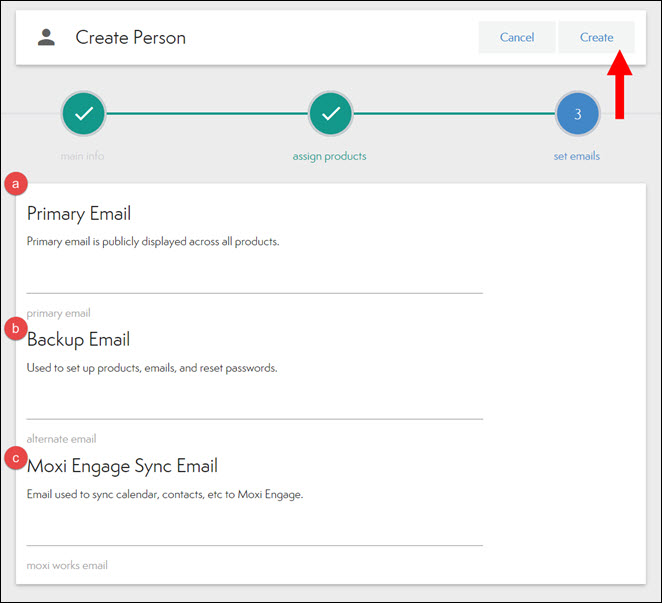This screenshot has width=662, height=603.
Task: Click the 'Moxi Engage Sync Email' heading
Action: point(122,466)
